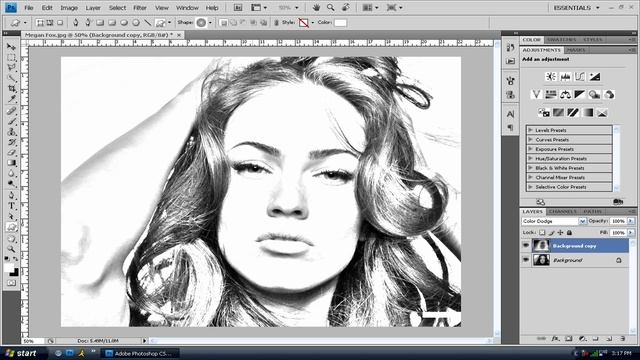Viewport: 640px width, 360px height.
Task: Add a Black & White adjustment
Action: 580,94
